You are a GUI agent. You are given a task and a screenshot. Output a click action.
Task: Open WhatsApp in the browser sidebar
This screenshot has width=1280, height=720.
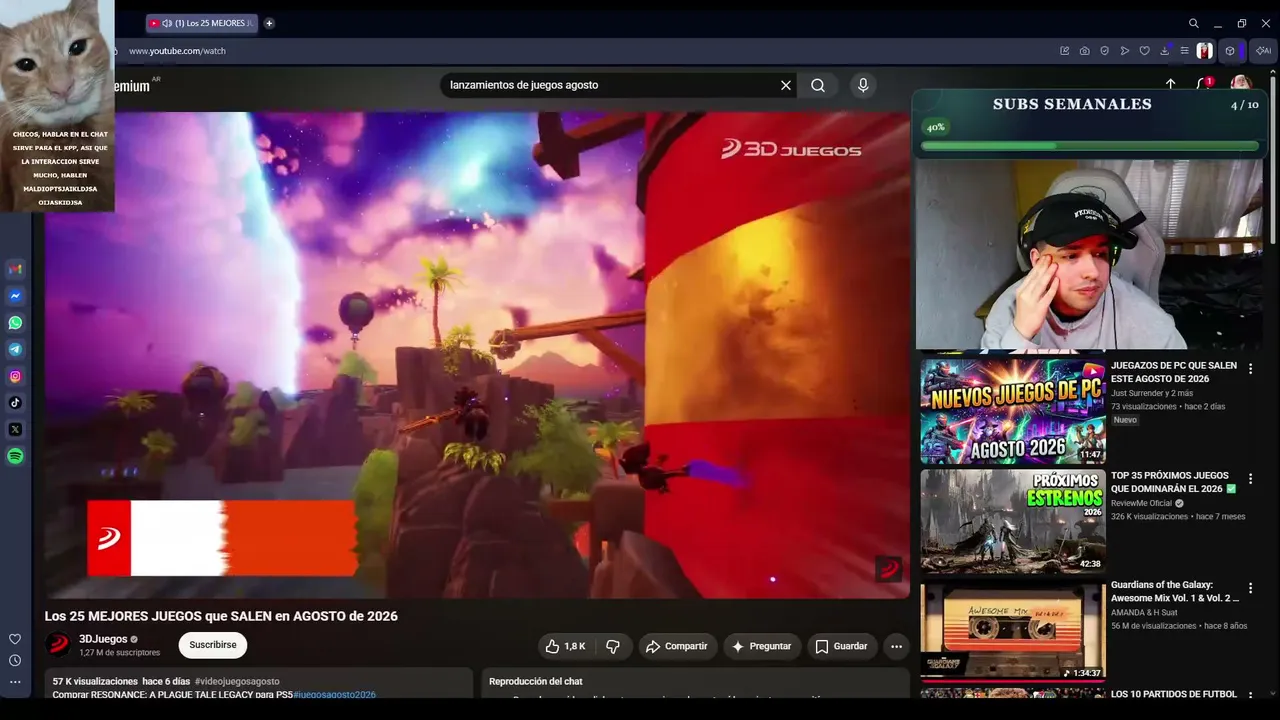pyautogui.click(x=15, y=323)
